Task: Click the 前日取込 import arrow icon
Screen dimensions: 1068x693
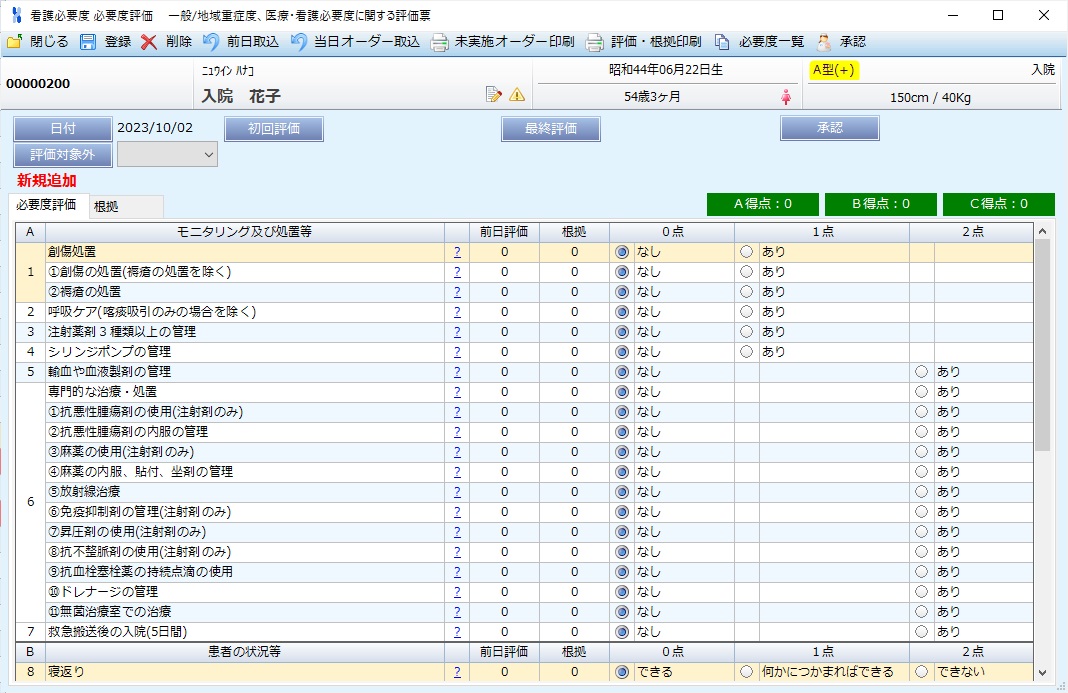Action: click(x=211, y=42)
